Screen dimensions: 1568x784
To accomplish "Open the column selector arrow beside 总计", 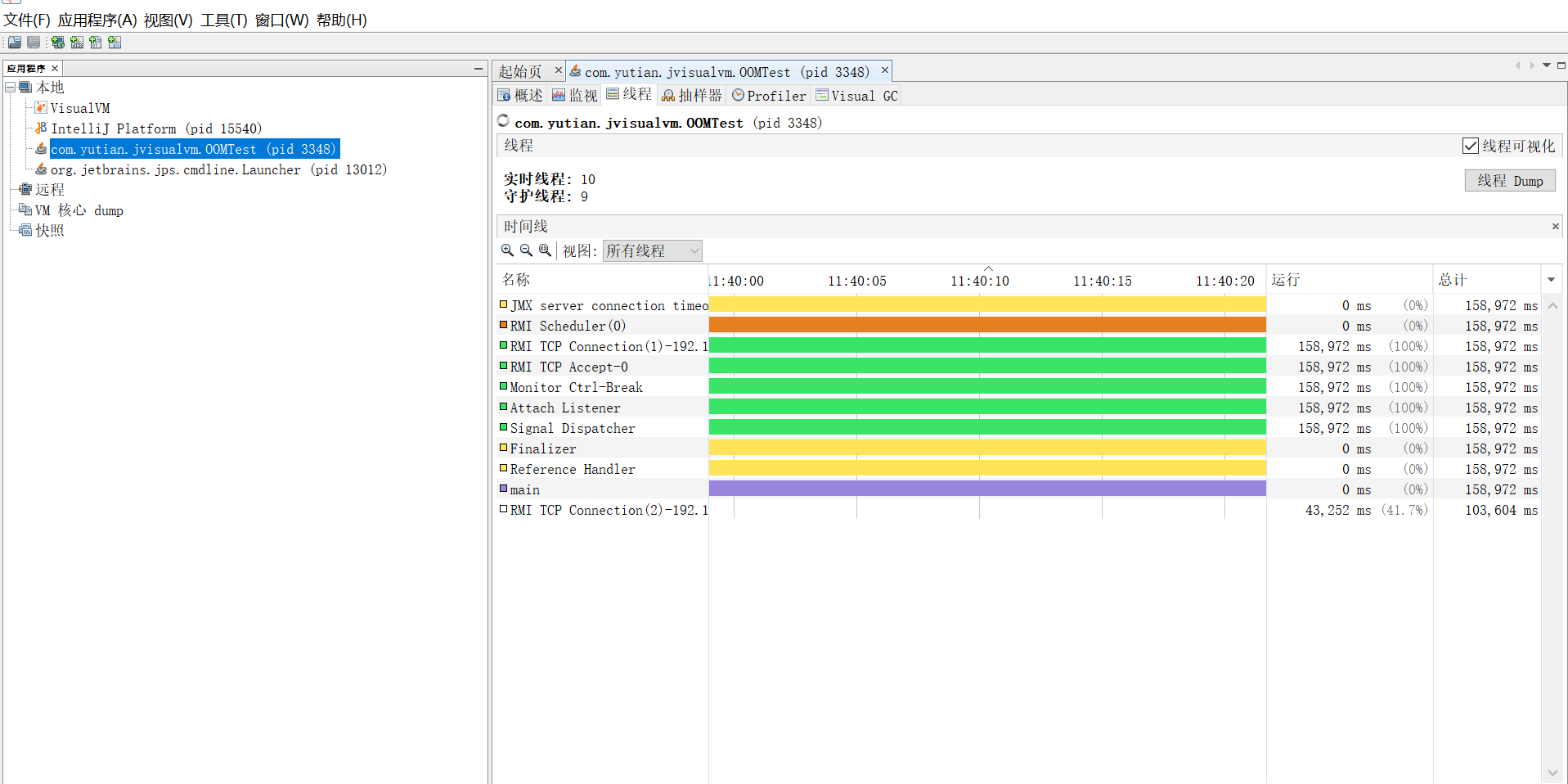I will pyautogui.click(x=1551, y=280).
